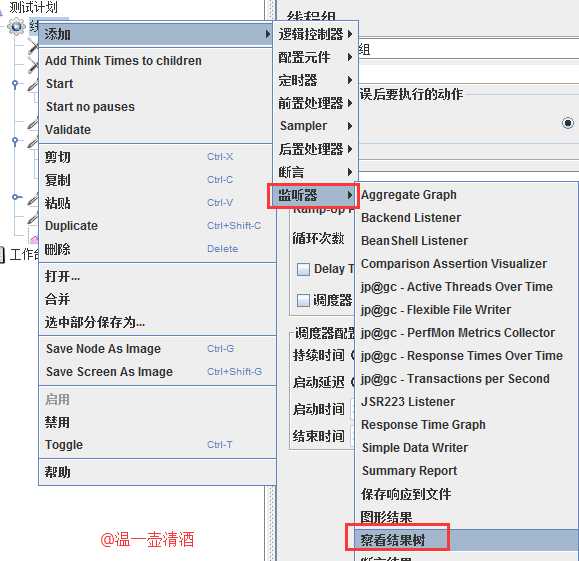The image size is (579, 561).
Task: Select Backend Listener
Action: click(466, 218)
